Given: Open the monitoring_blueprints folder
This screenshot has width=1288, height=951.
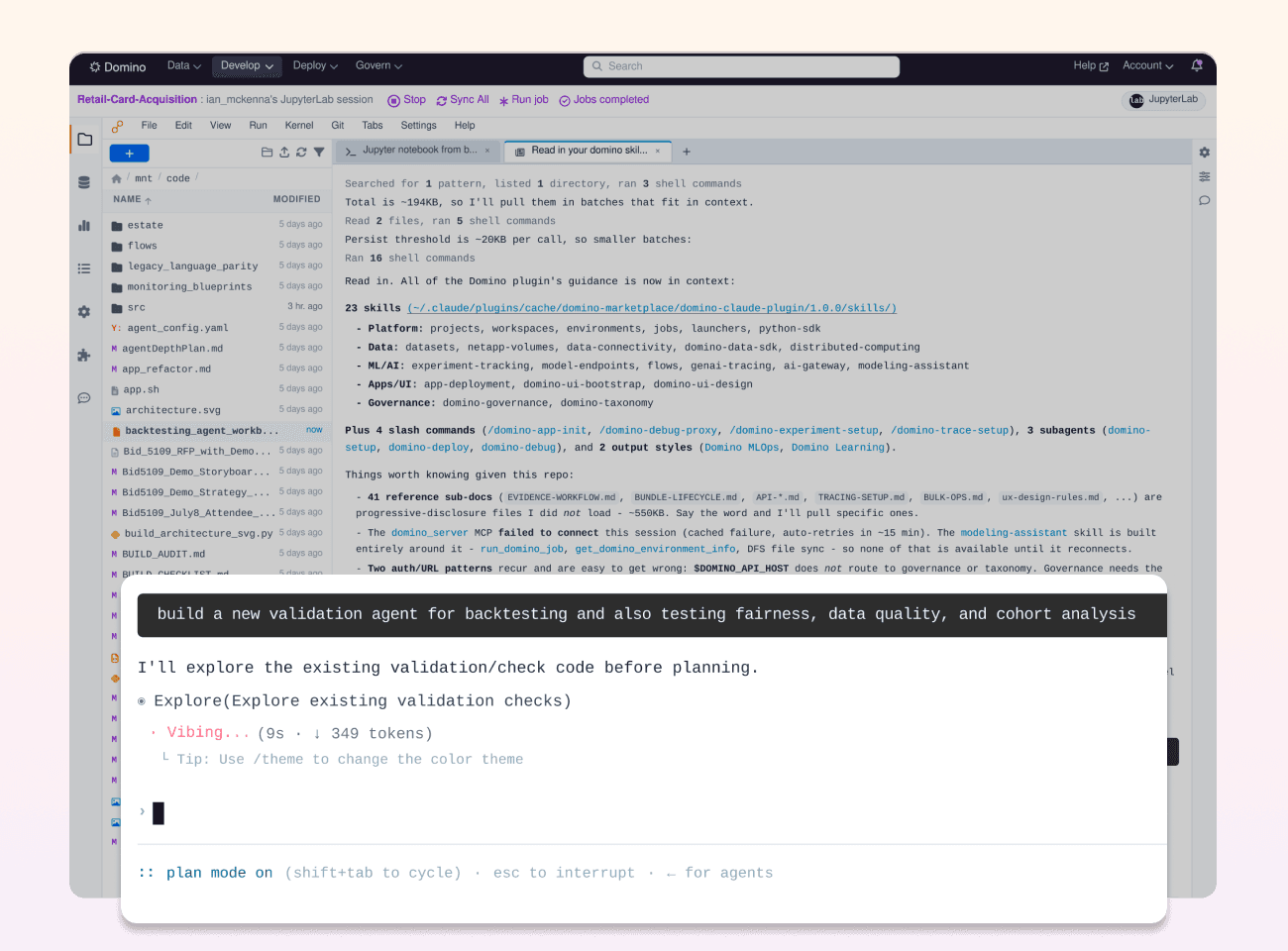Looking at the screenshot, I should coord(216,287).
